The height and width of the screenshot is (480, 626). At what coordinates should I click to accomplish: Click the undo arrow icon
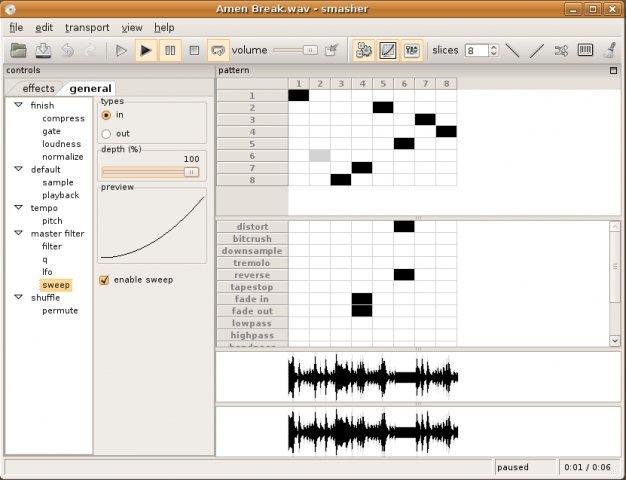[67, 50]
